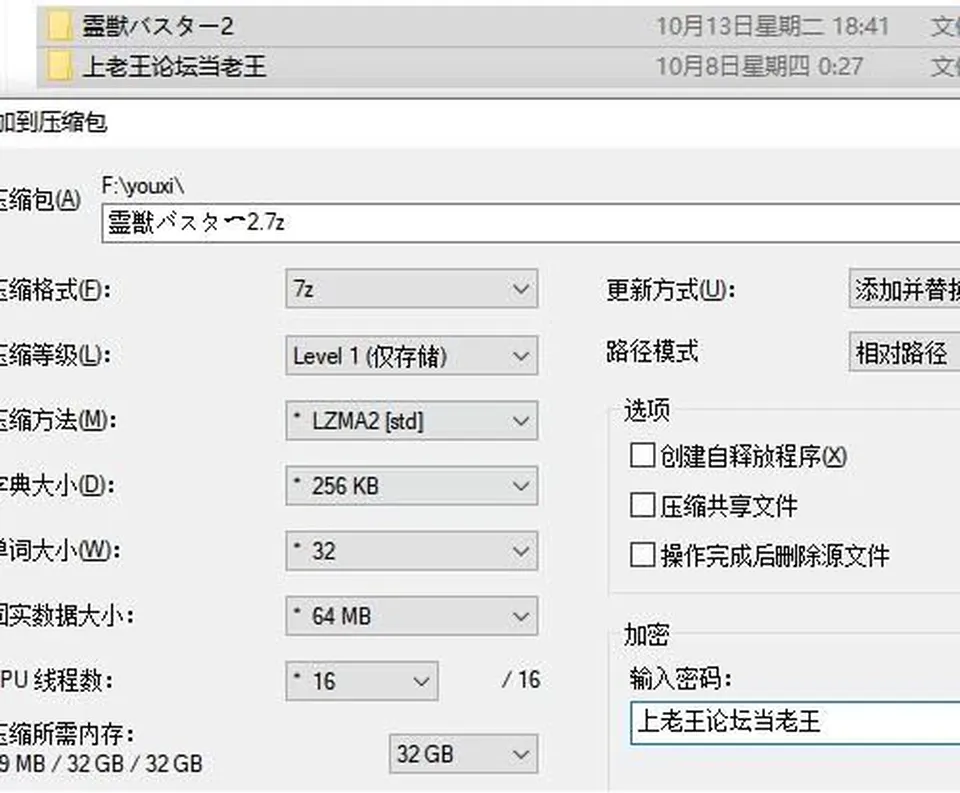Image resolution: width=960 pixels, height=793 pixels.
Task: Open the 32 GB memory limit dropdown
Action: [463, 754]
